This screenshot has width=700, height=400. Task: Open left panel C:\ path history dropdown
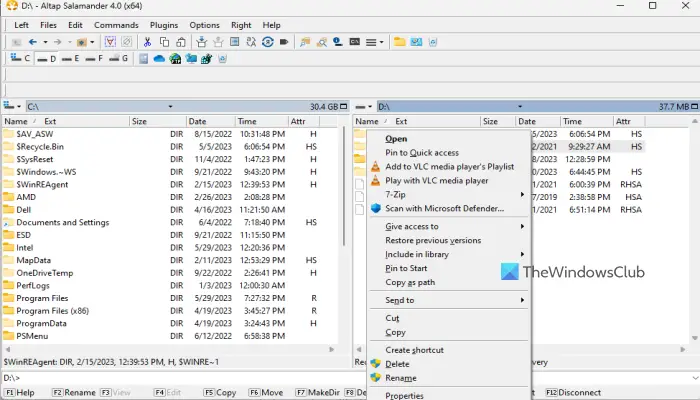point(170,107)
